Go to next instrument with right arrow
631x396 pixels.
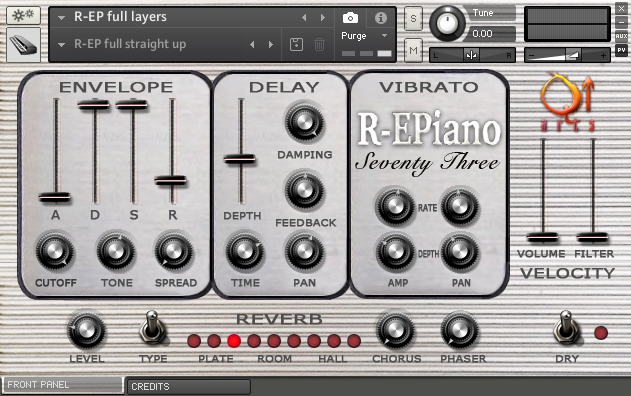[323, 17]
